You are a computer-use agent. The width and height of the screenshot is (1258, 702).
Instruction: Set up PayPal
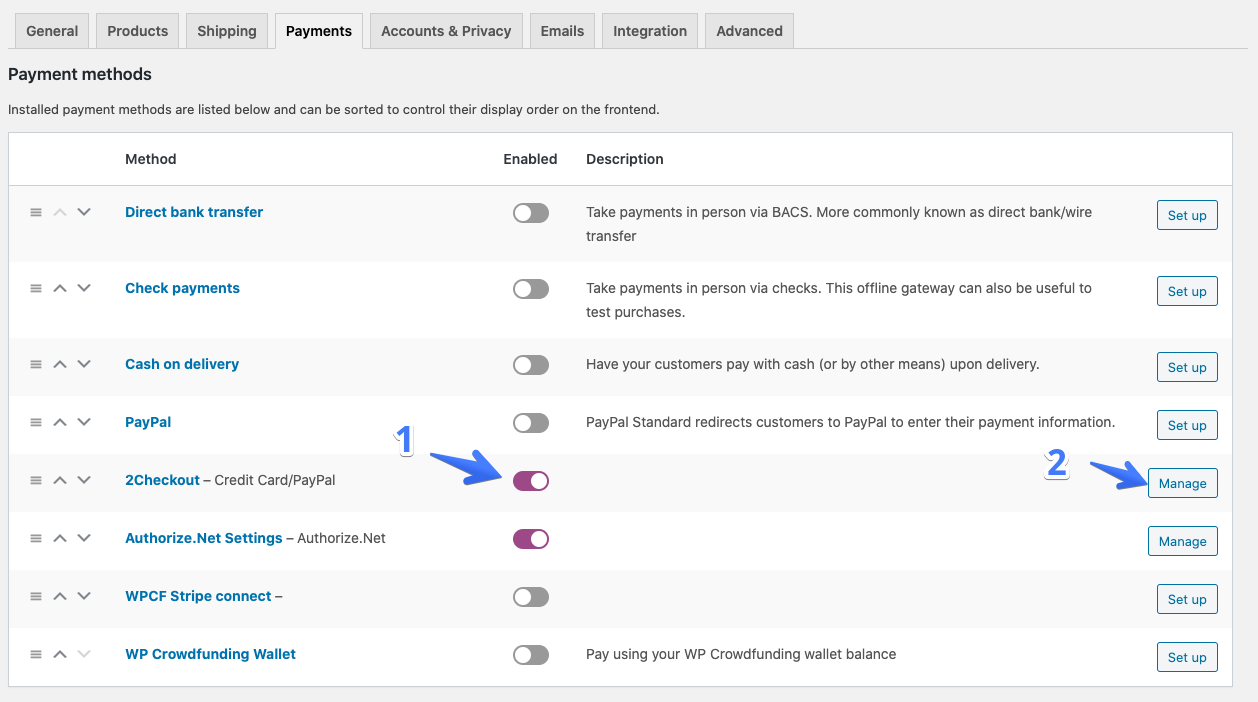click(x=1187, y=425)
